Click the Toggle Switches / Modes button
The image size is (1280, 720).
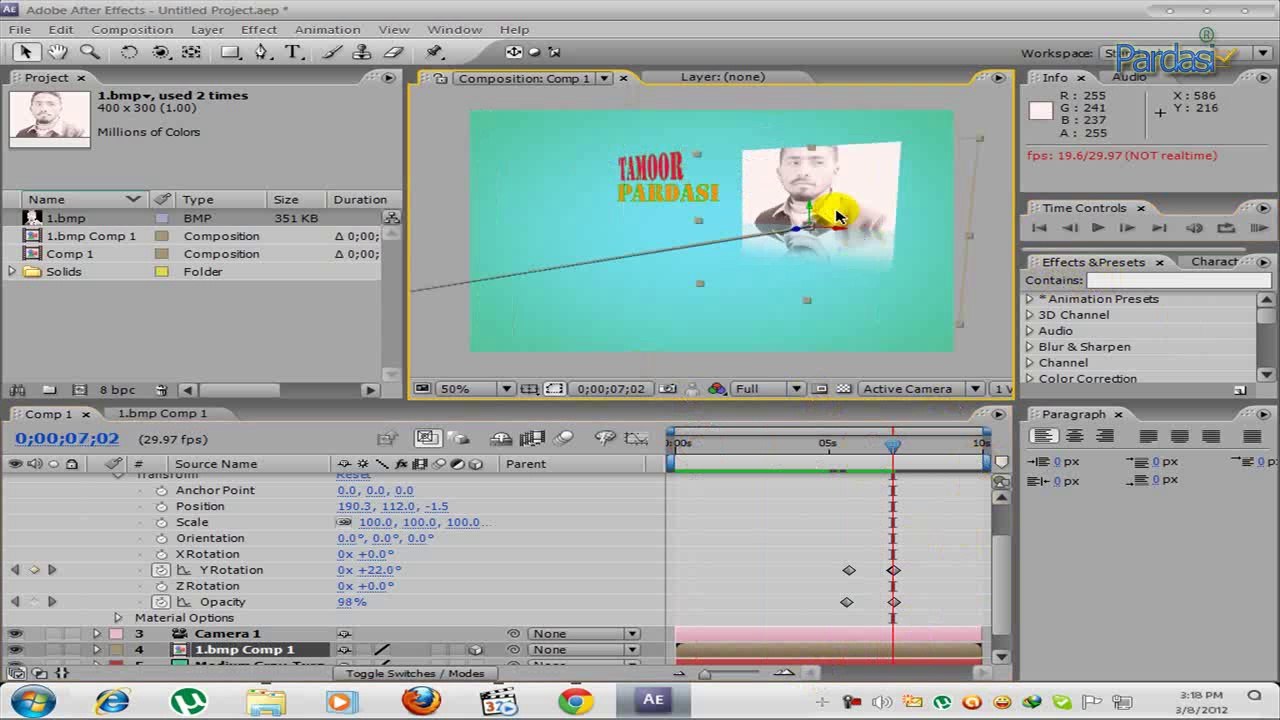415,673
